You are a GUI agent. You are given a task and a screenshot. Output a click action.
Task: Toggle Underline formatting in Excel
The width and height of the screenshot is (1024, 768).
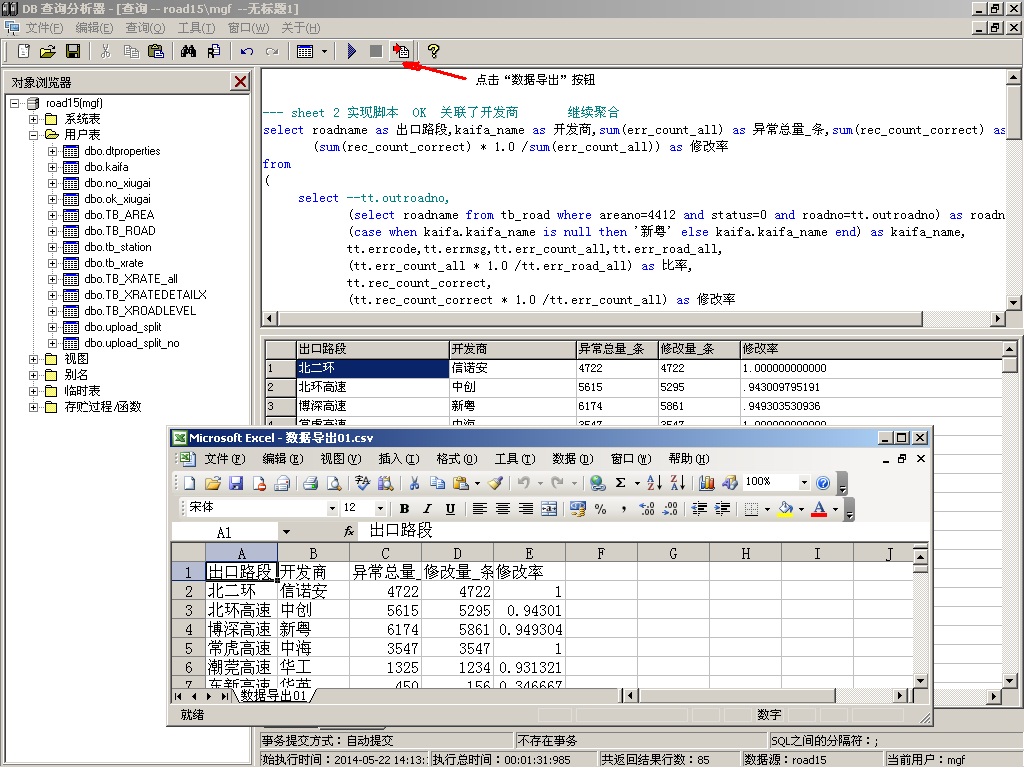(450, 509)
